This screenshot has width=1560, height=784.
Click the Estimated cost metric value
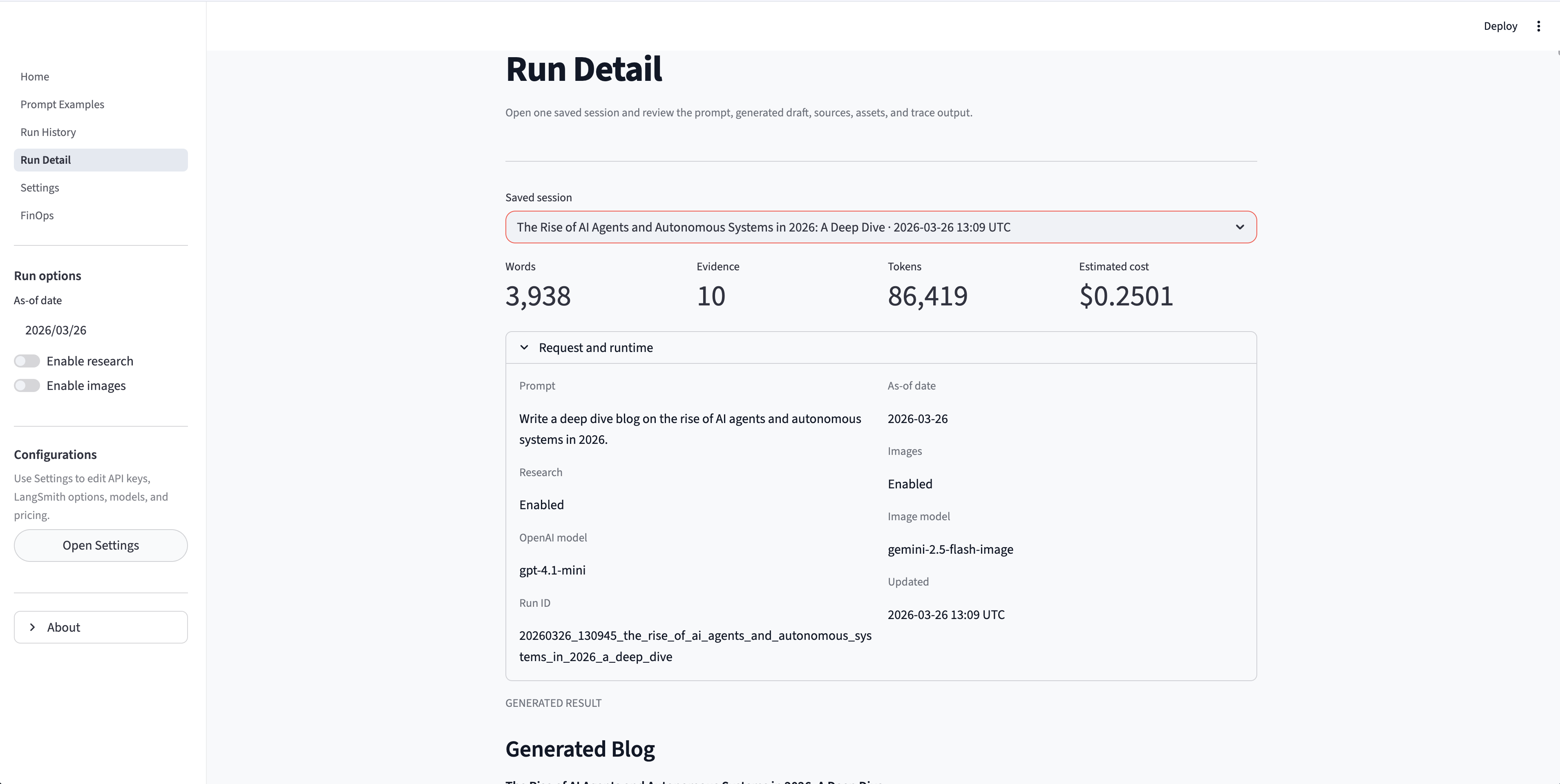1126,296
